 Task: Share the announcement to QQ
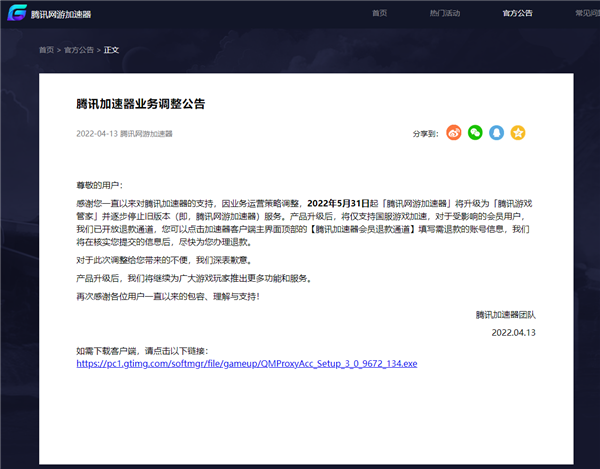[x=496, y=133]
